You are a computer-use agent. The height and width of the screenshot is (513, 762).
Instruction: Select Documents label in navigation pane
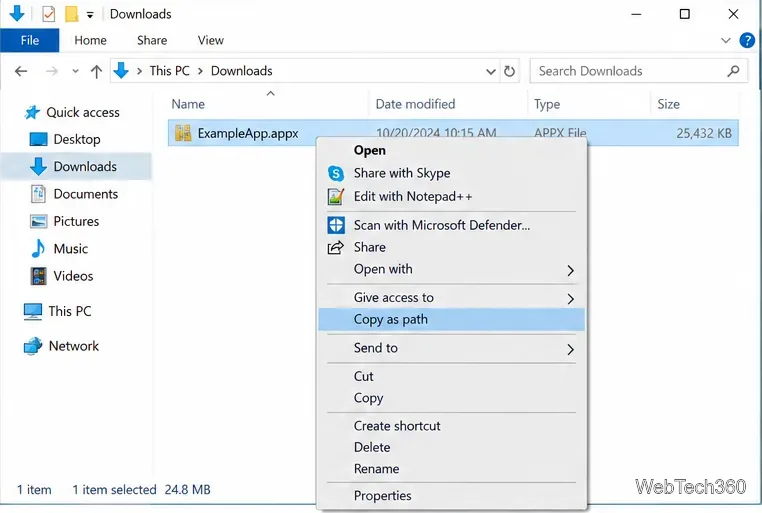(86, 194)
